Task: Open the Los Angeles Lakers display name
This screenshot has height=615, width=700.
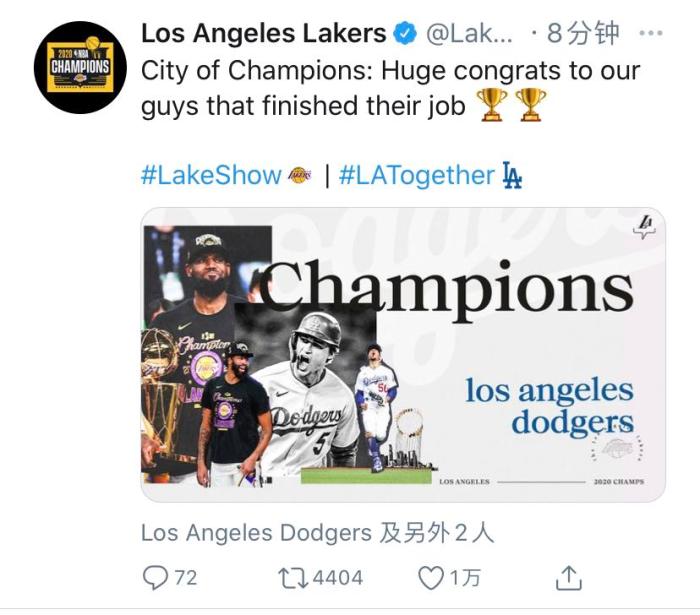Action: coord(263,34)
